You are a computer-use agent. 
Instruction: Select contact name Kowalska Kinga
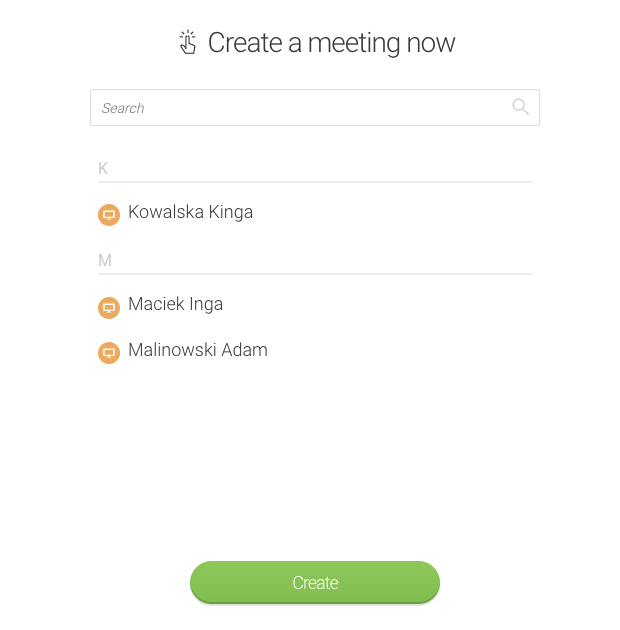click(190, 212)
